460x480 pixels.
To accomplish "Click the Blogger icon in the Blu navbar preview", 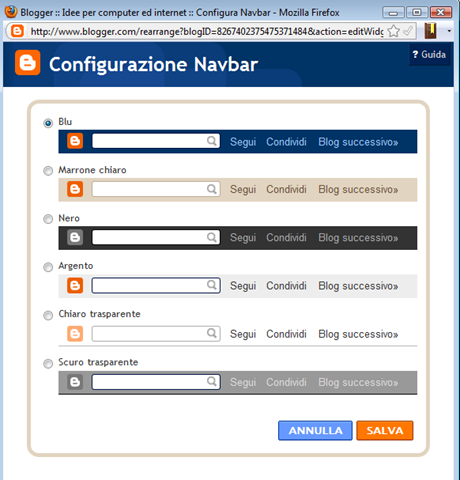I will pyautogui.click(x=75, y=141).
